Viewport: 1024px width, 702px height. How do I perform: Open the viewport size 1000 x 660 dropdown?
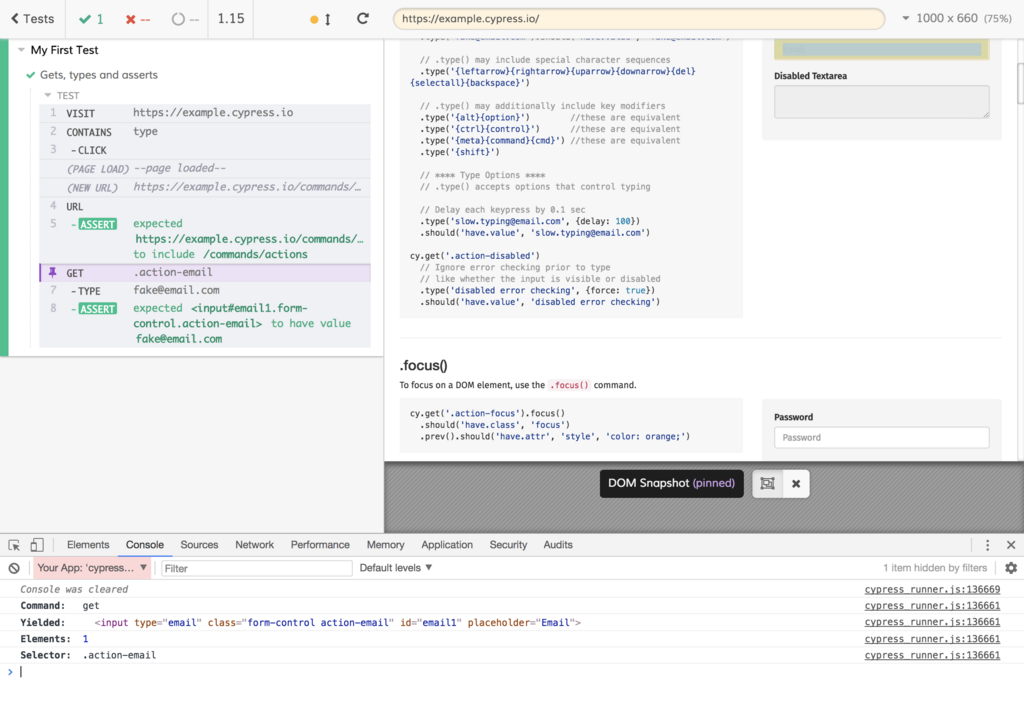957,18
